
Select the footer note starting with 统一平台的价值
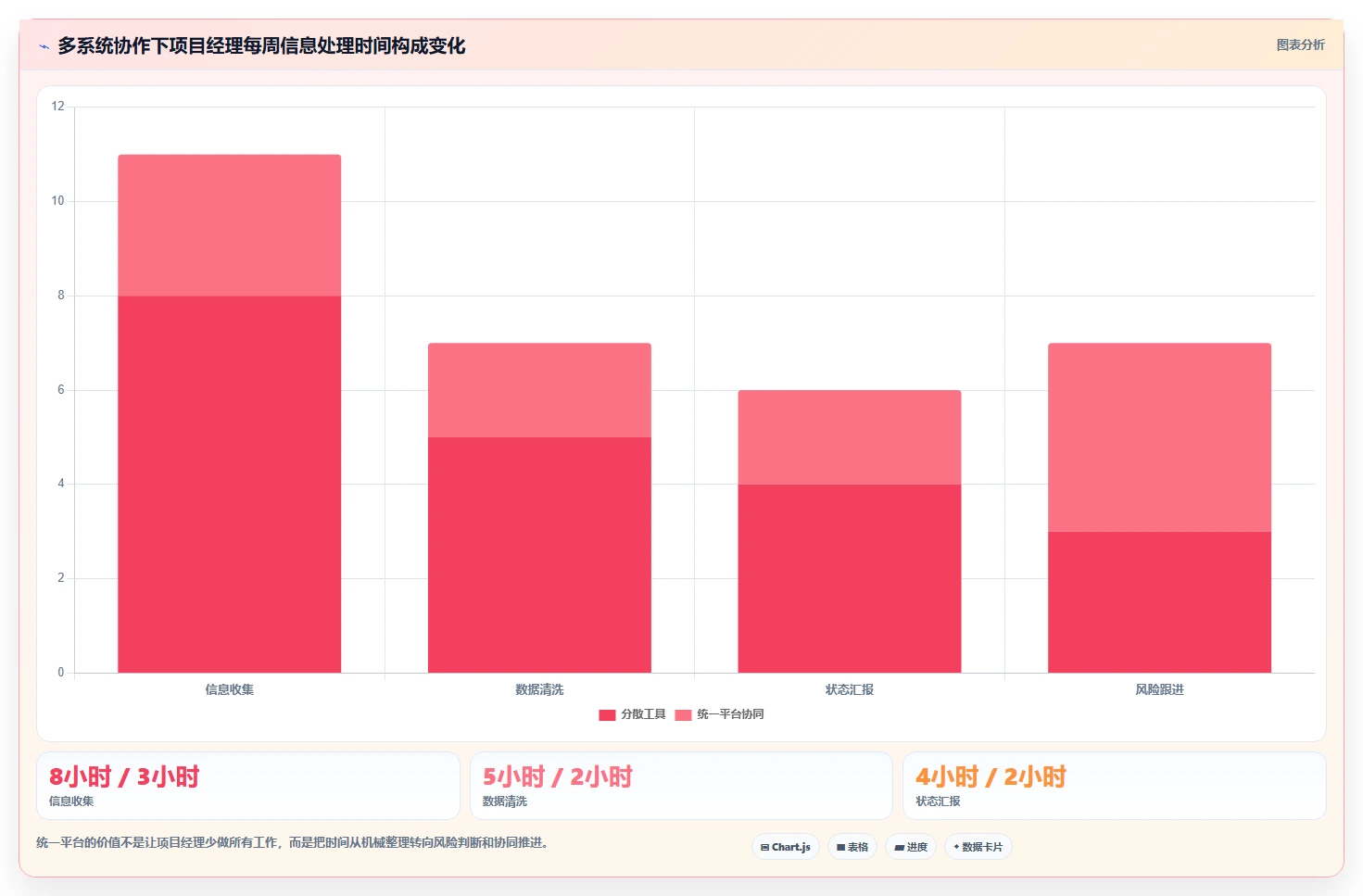point(294,842)
